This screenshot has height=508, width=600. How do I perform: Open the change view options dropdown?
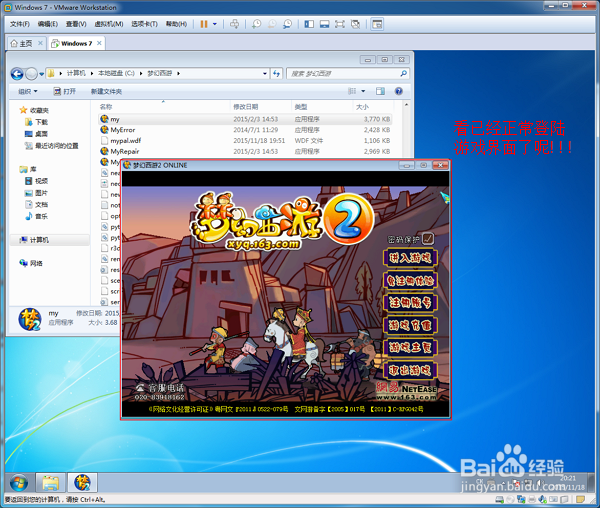tap(363, 91)
